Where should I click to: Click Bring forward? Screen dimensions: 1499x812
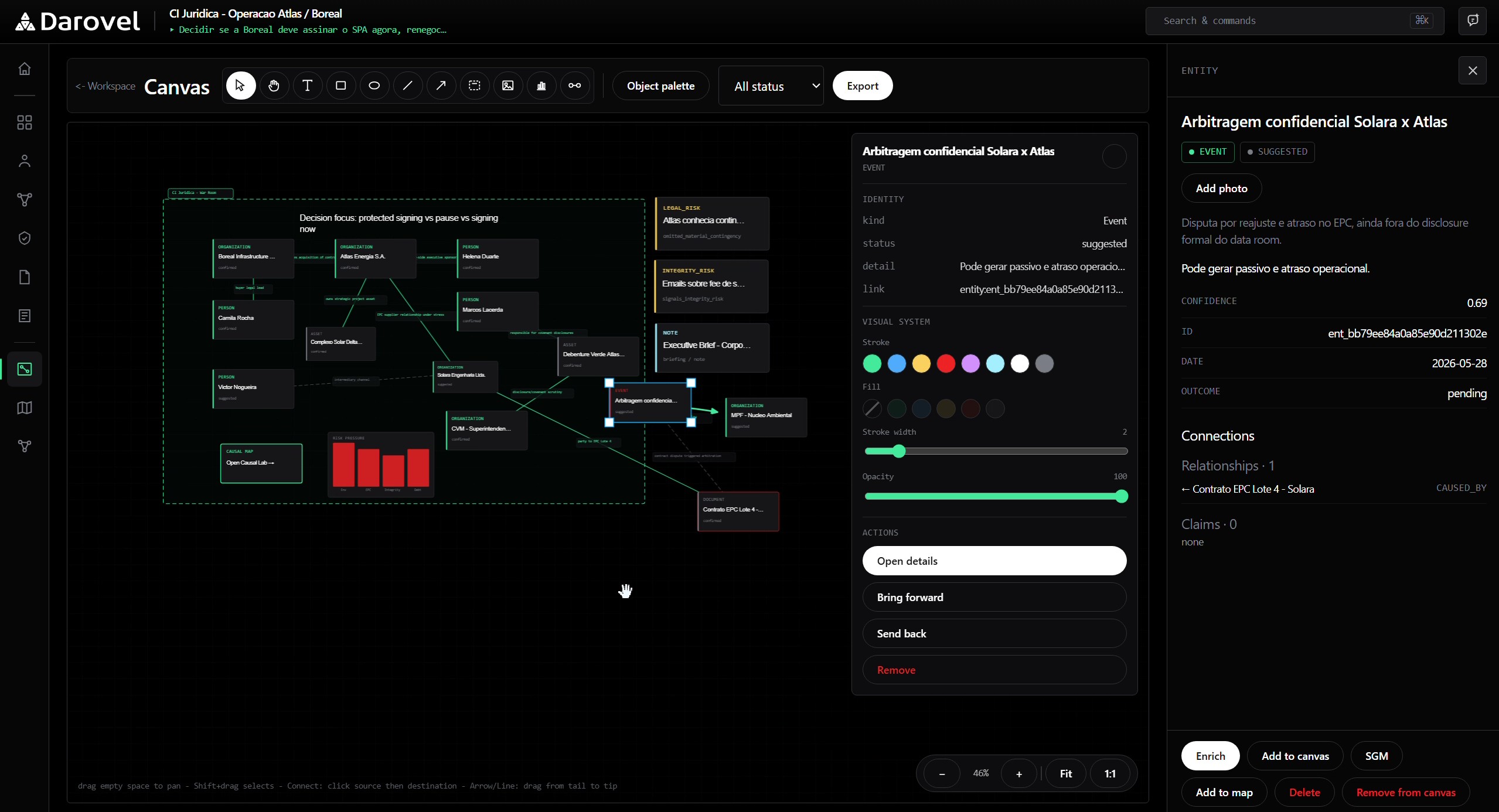coord(994,597)
